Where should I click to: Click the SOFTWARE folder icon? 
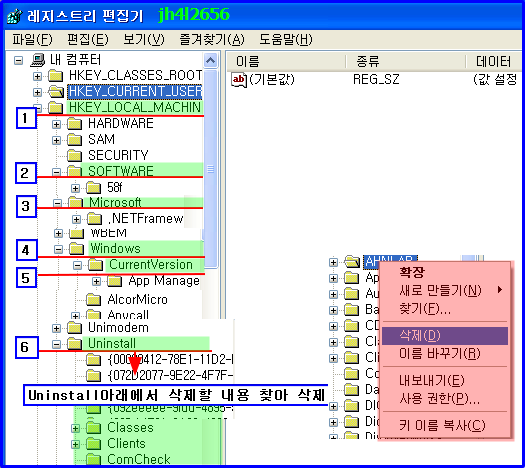click(75, 171)
